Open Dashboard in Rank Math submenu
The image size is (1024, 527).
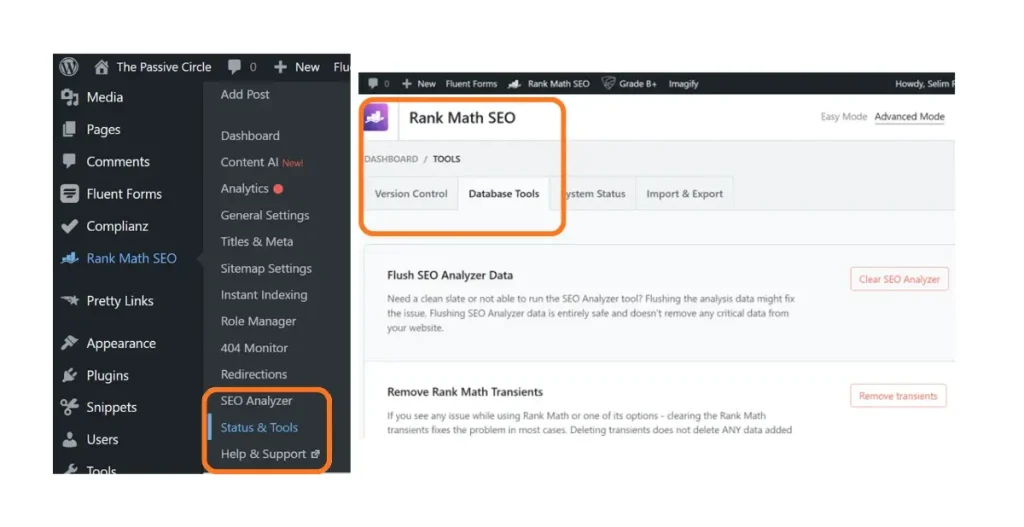[x=250, y=135]
